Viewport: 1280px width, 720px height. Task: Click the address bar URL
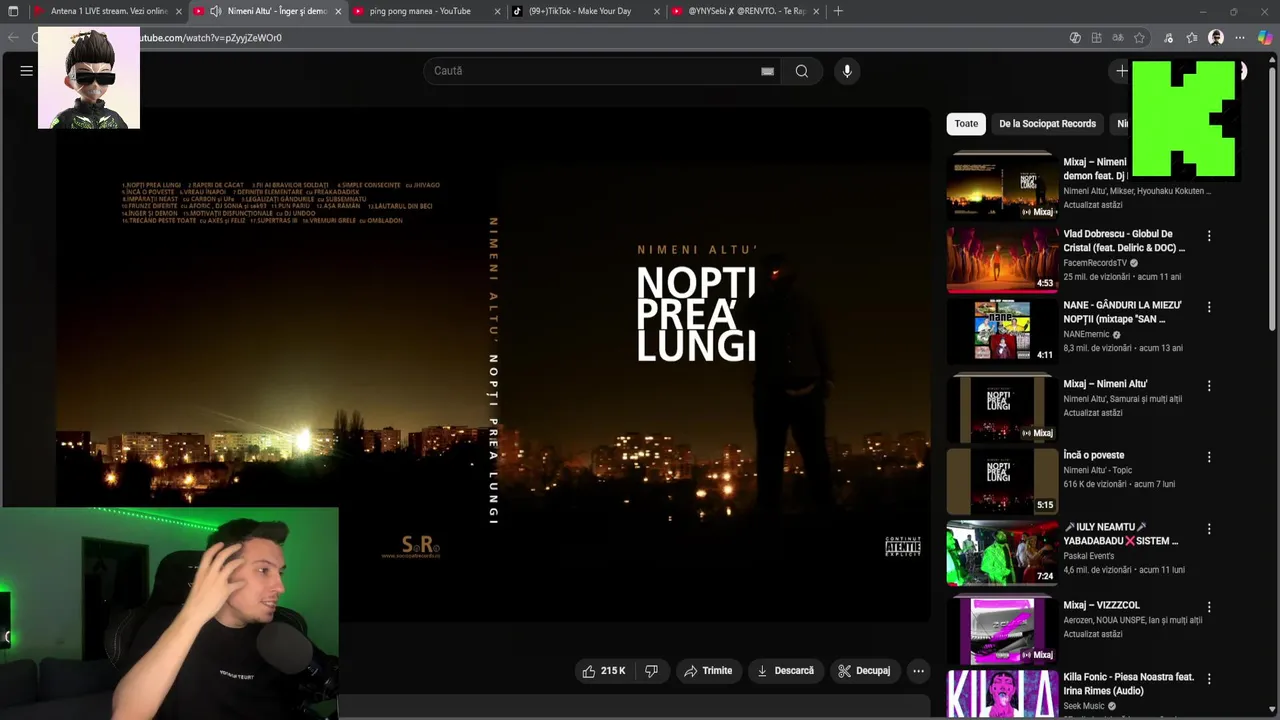point(211,38)
